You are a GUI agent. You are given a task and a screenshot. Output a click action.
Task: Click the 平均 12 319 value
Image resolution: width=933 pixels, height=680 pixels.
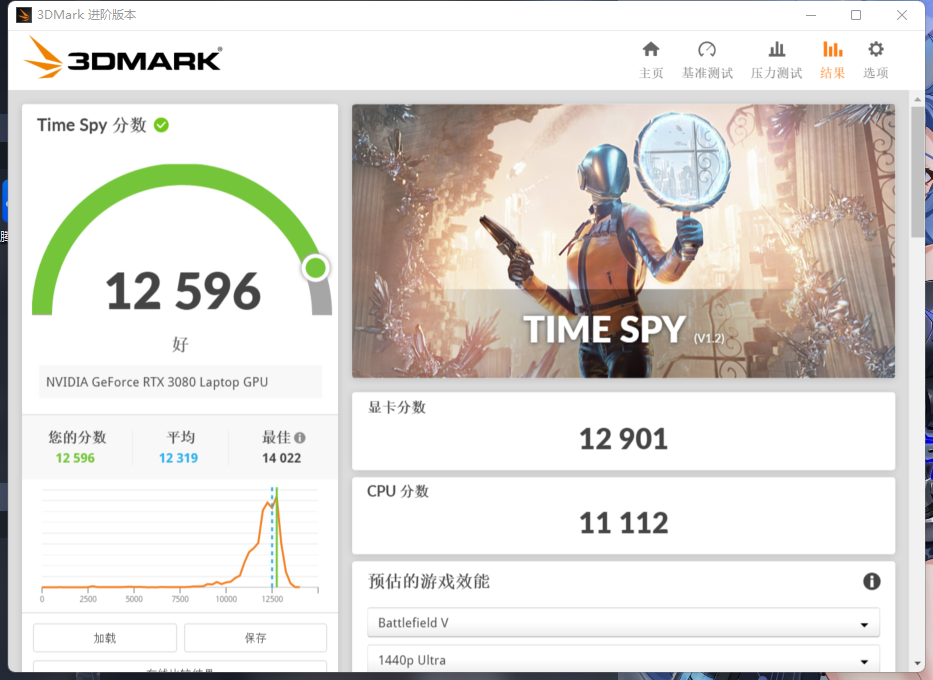pyautogui.click(x=179, y=458)
